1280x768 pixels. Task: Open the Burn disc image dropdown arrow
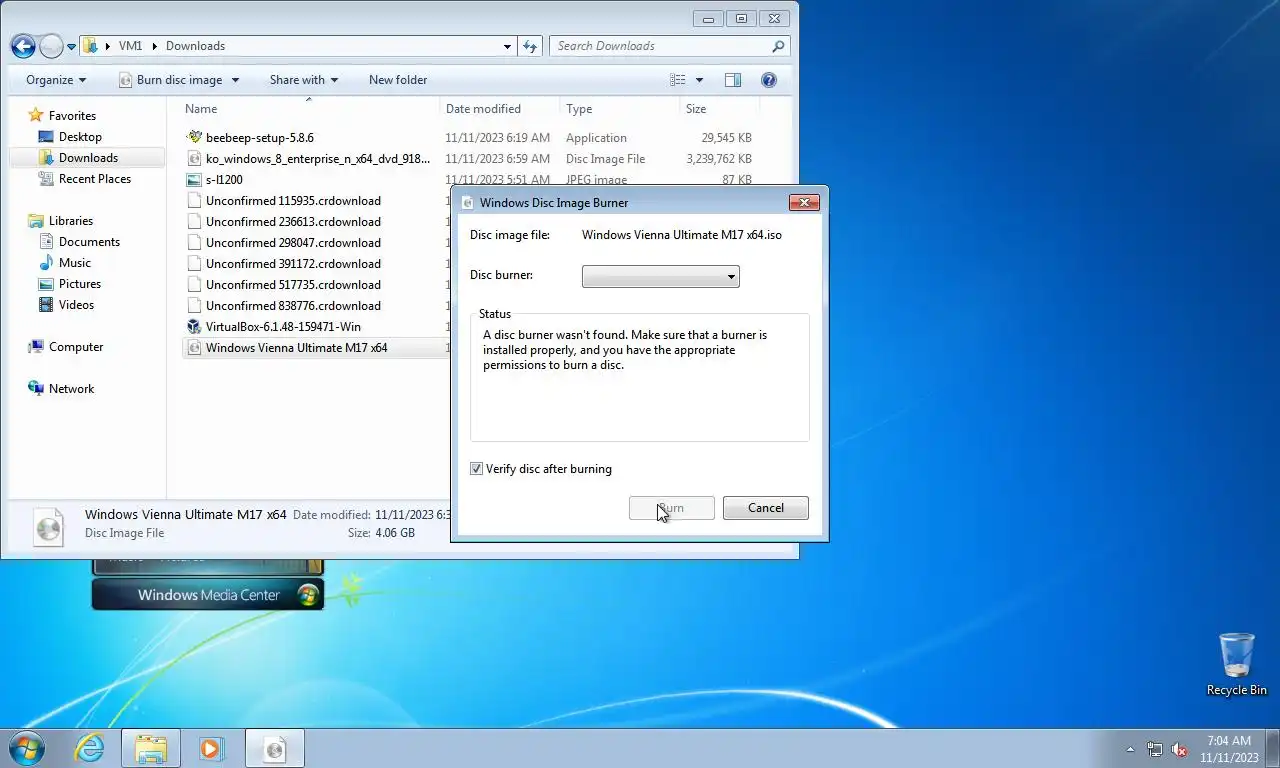coord(236,80)
